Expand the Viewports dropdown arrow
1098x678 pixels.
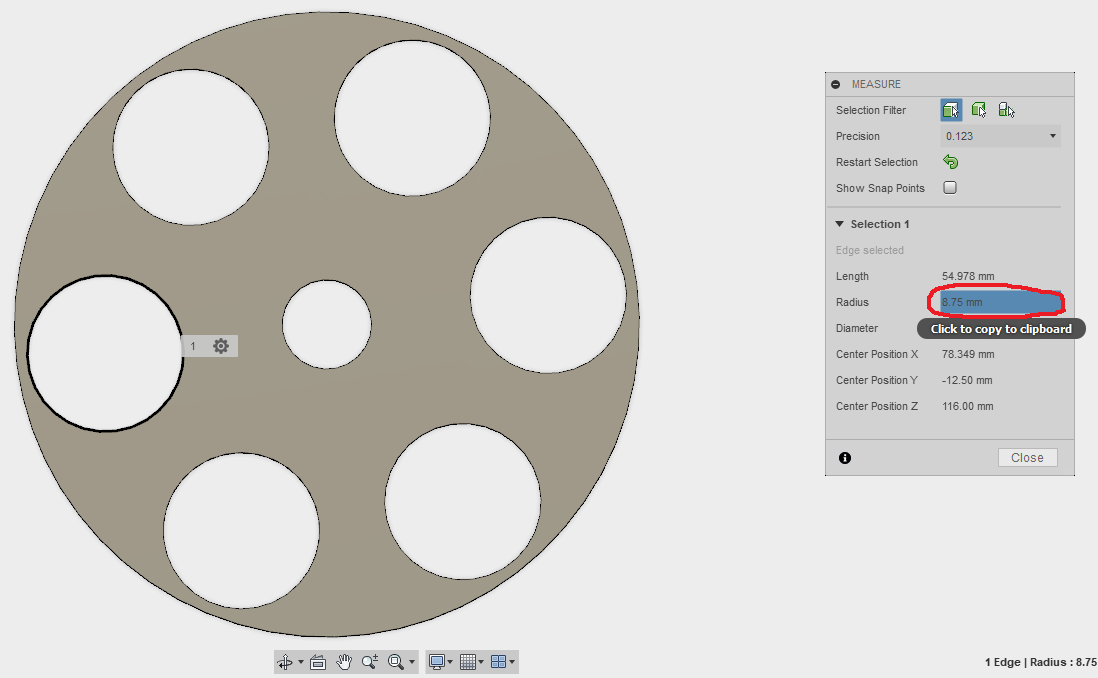point(512,662)
